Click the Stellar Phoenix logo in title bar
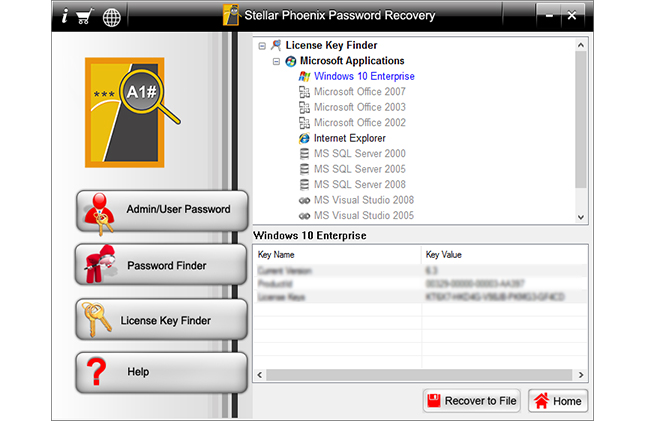This screenshot has height=421, width=645. [232, 15]
